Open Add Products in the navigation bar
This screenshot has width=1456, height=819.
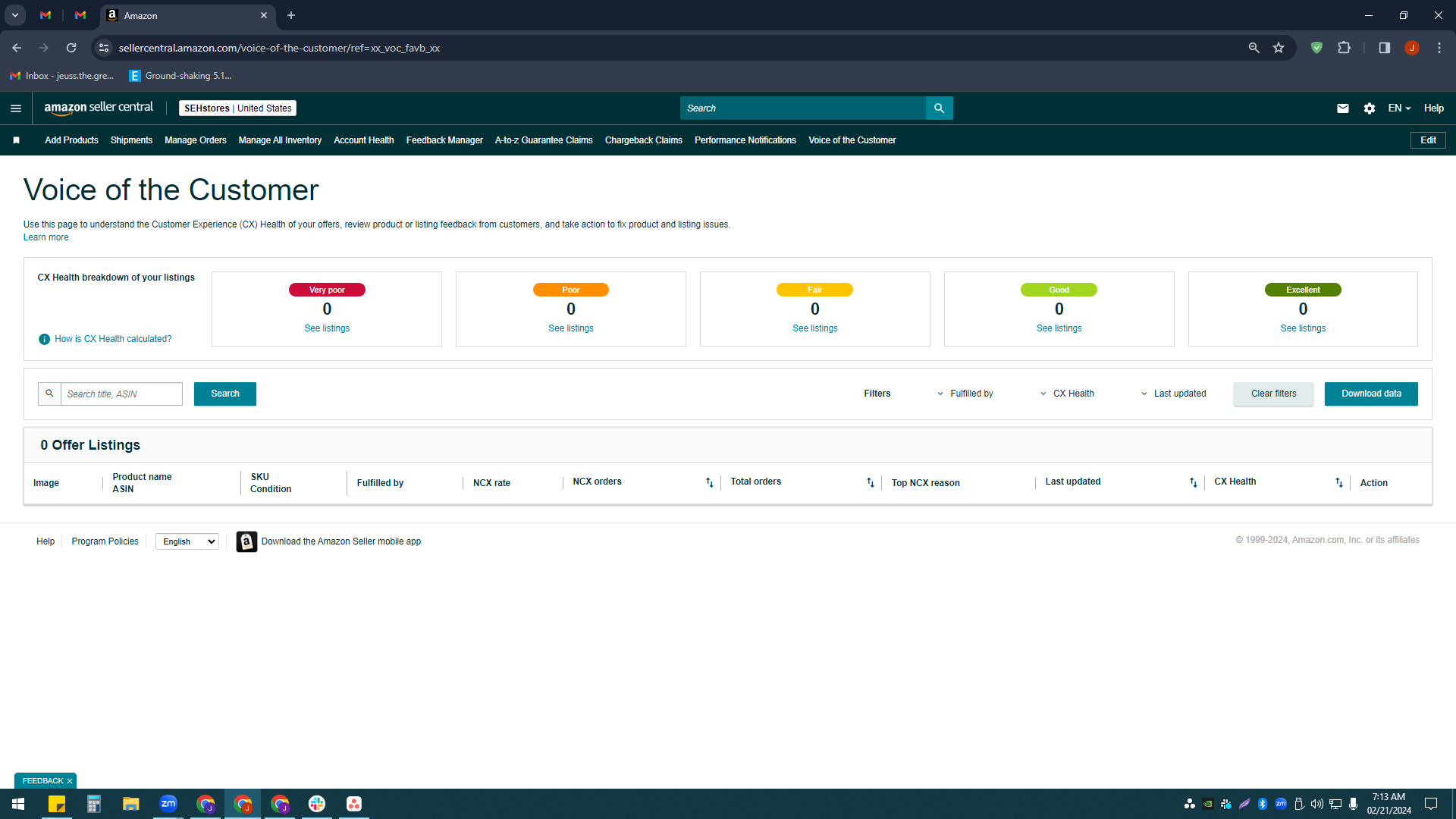(71, 140)
